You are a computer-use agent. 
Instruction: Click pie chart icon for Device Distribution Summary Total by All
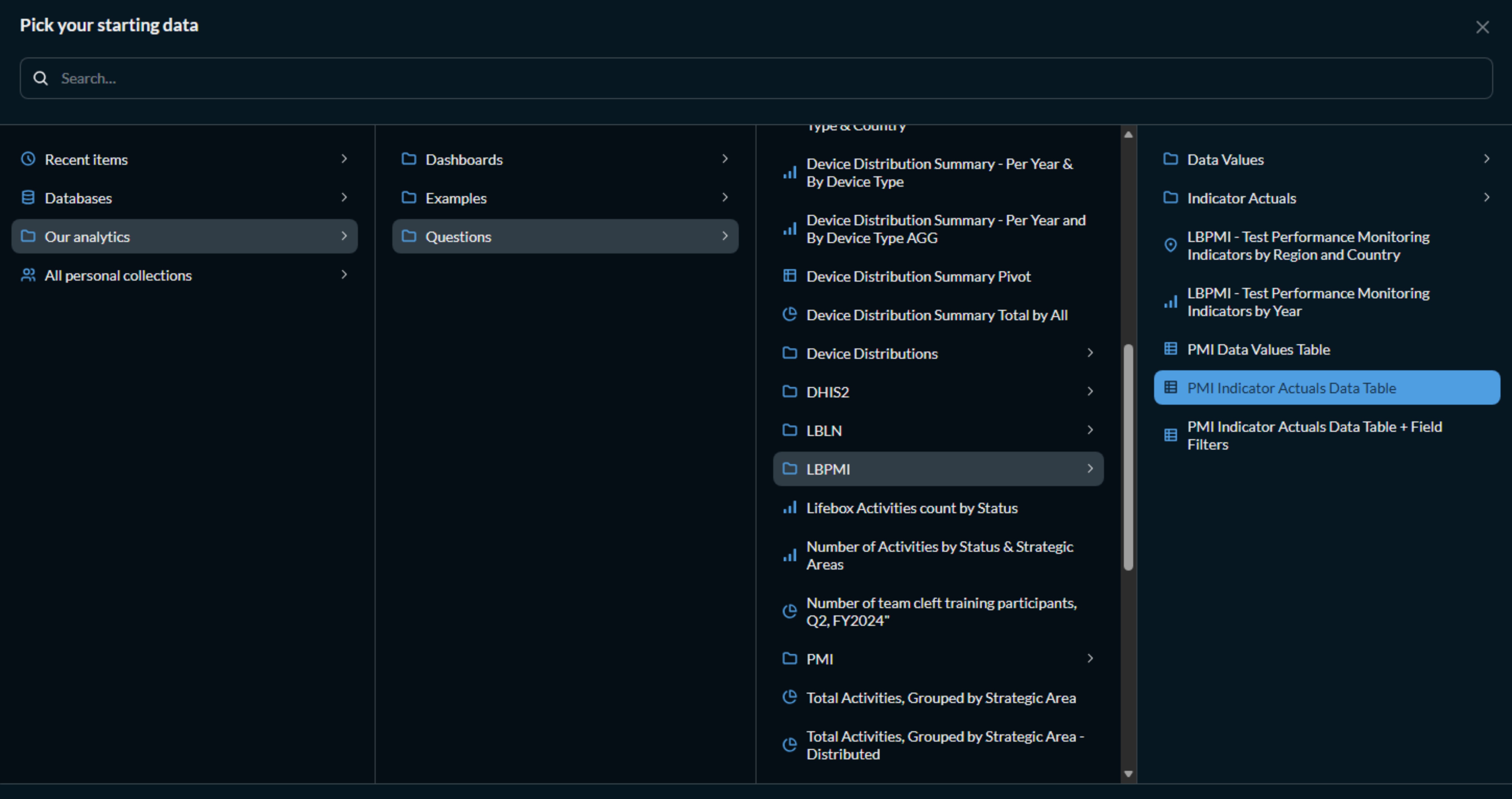(x=790, y=314)
